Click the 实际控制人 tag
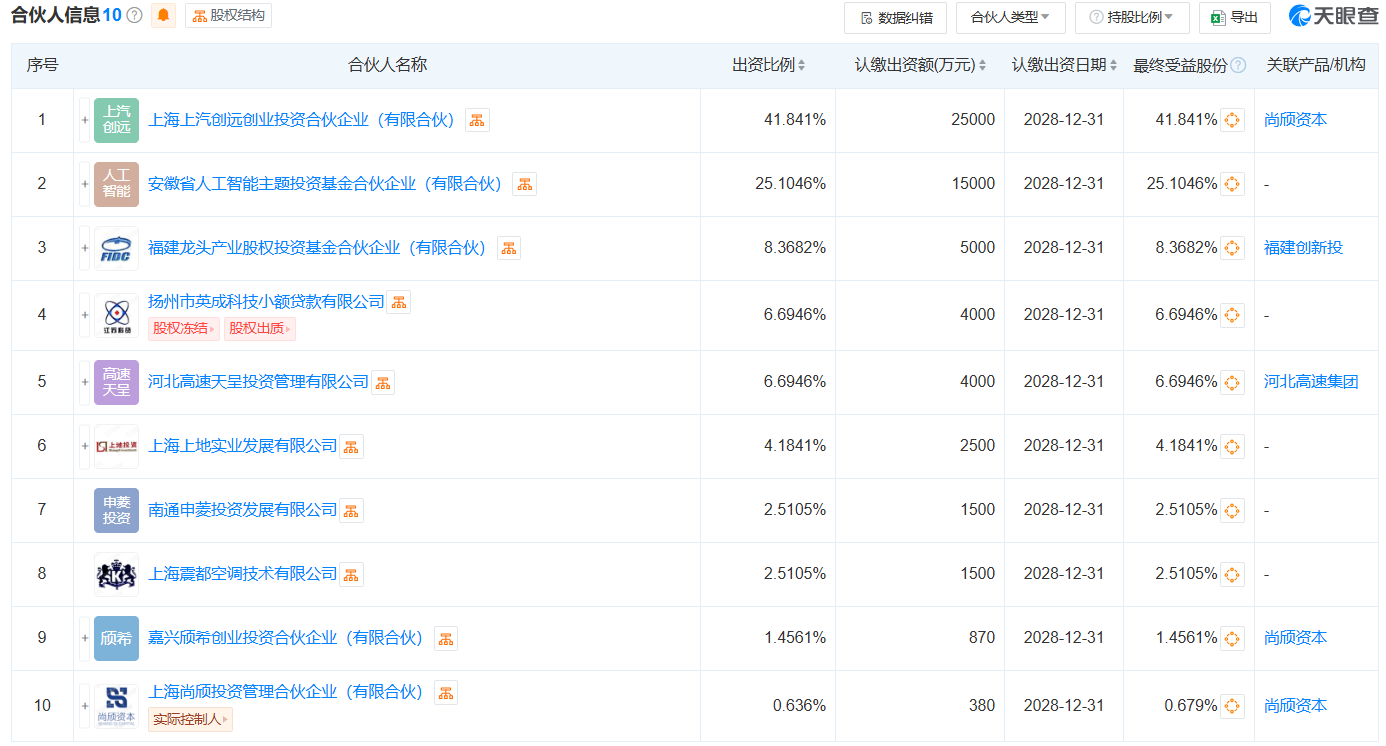The width and height of the screenshot is (1386, 746). tap(190, 719)
